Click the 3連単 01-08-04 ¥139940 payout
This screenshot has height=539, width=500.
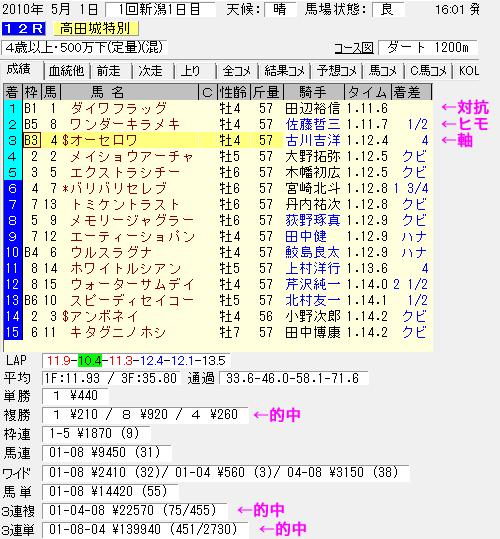[x=145, y=529]
